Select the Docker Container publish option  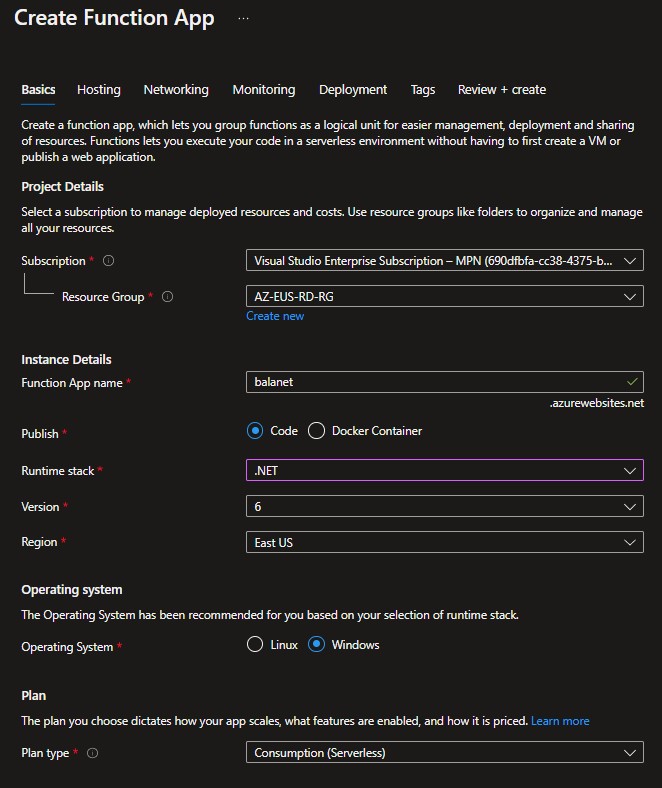pos(316,431)
